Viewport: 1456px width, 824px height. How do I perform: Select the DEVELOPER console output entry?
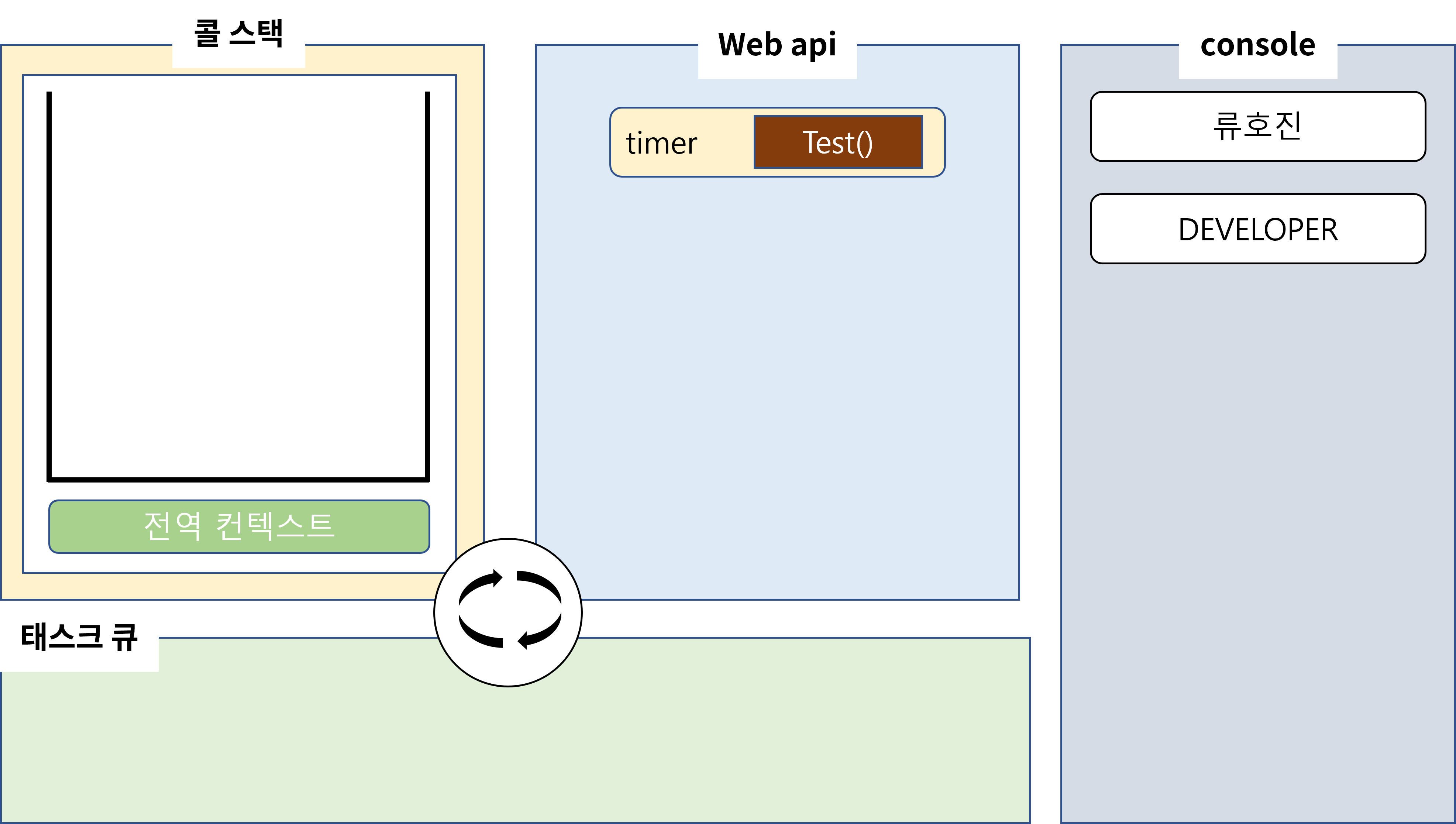[x=1257, y=229]
